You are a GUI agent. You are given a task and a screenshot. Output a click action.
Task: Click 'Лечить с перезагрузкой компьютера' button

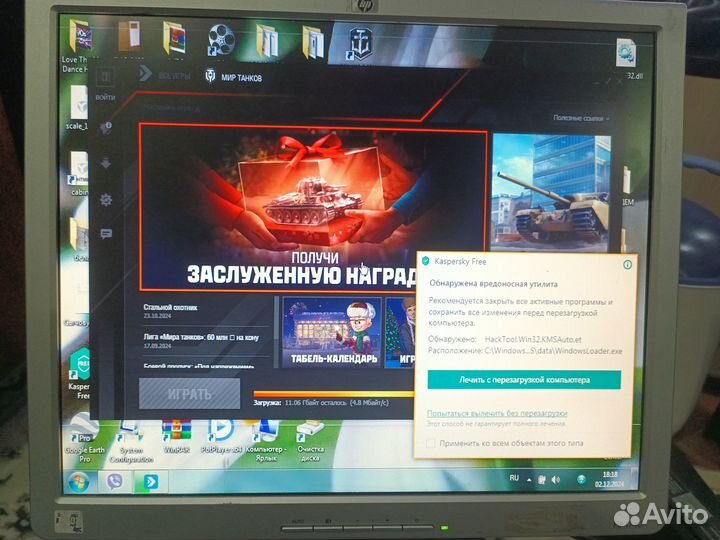[x=524, y=380]
